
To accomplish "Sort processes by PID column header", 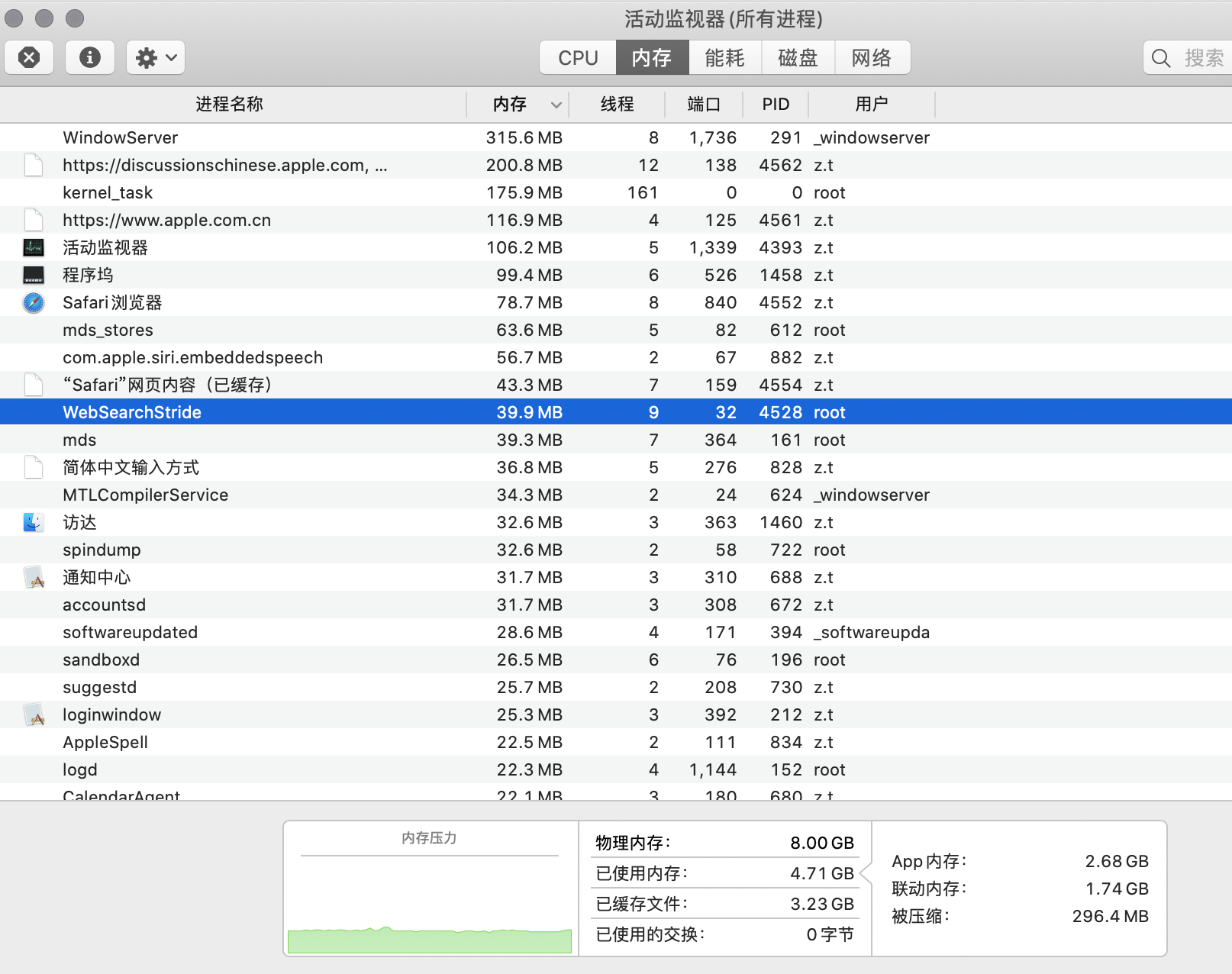I will (x=776, y=105).
